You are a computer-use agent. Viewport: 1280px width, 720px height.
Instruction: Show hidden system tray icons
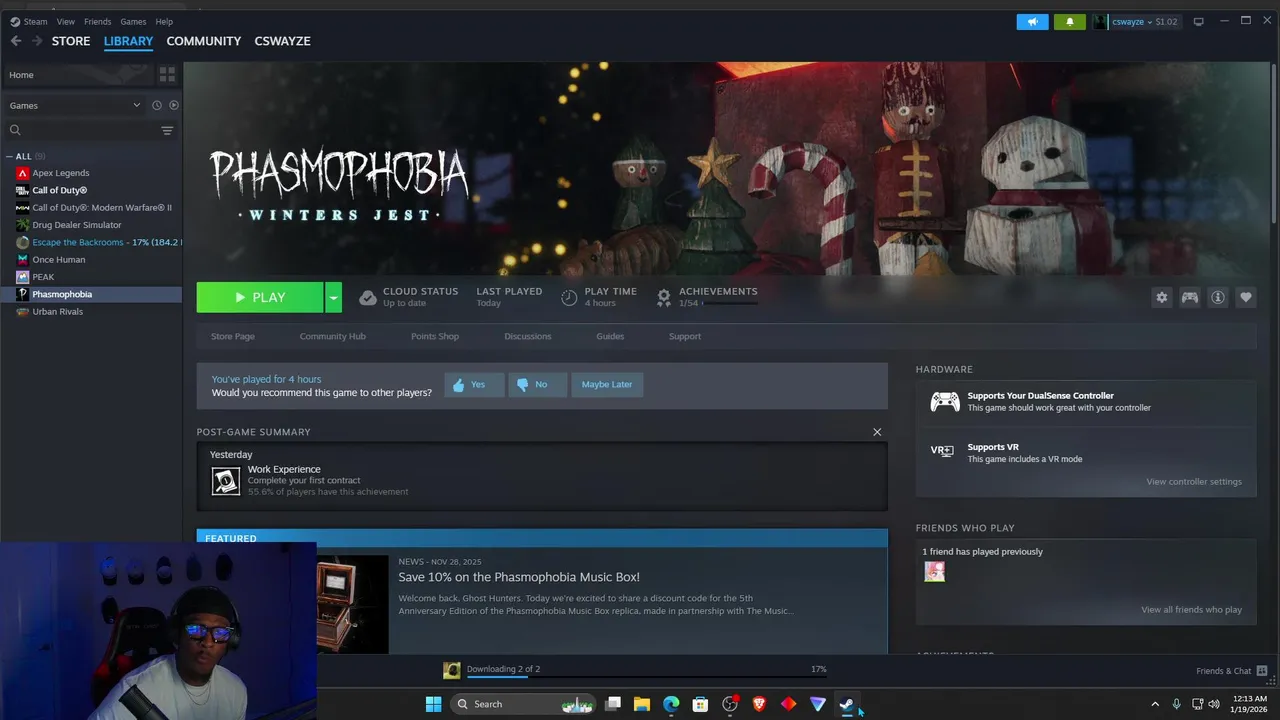(1155, 704)
